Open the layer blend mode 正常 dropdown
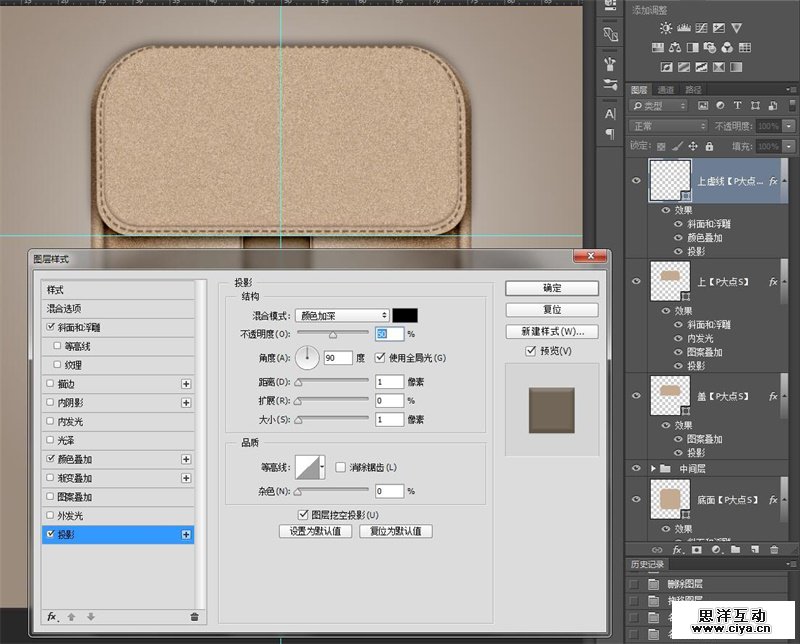 668,126
